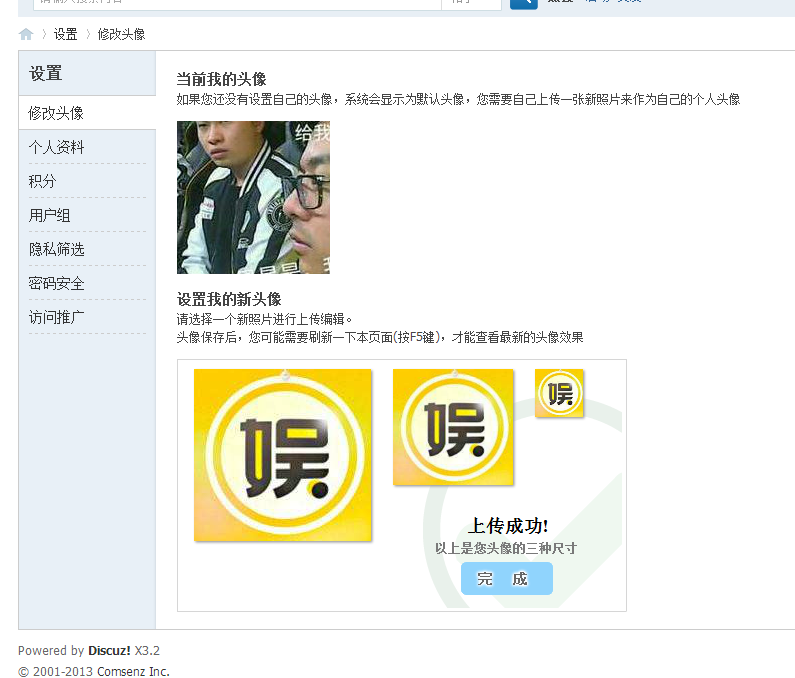Image resolution: width=795 pixels, height=678 pixels.
Task: Confirm upload with 完成 button
Action: click(x=507, y=578)
